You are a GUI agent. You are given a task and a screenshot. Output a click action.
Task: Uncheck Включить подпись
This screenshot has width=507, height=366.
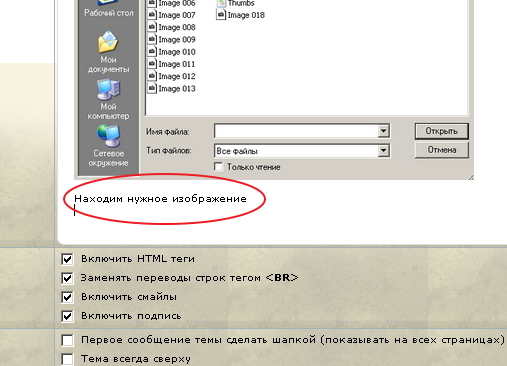[67, 316]
